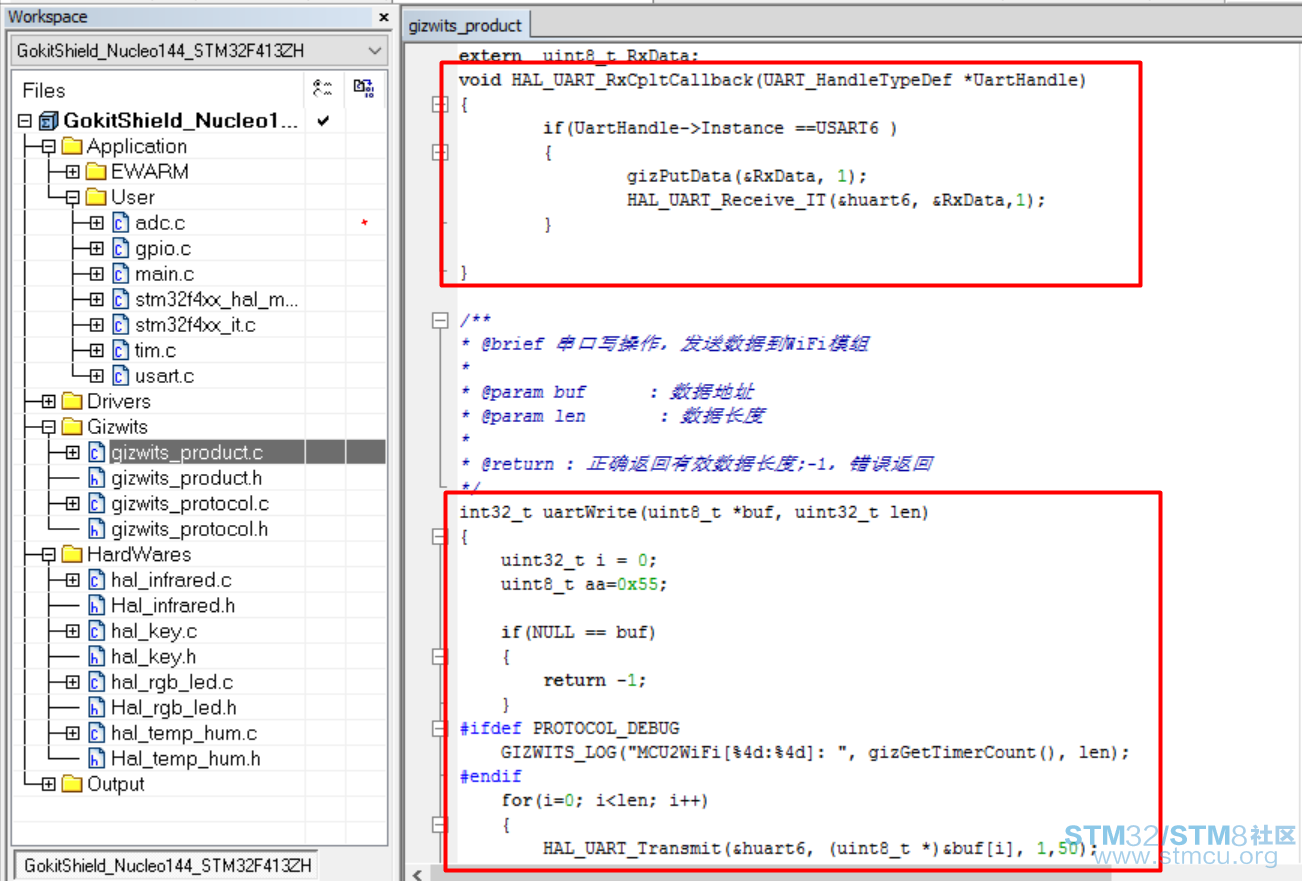Viewport: 1302px width, 881px height.
Task: Click the Hal_rgb_led.h header file icon
Action: pyautogui.click(x=96, y=708)
